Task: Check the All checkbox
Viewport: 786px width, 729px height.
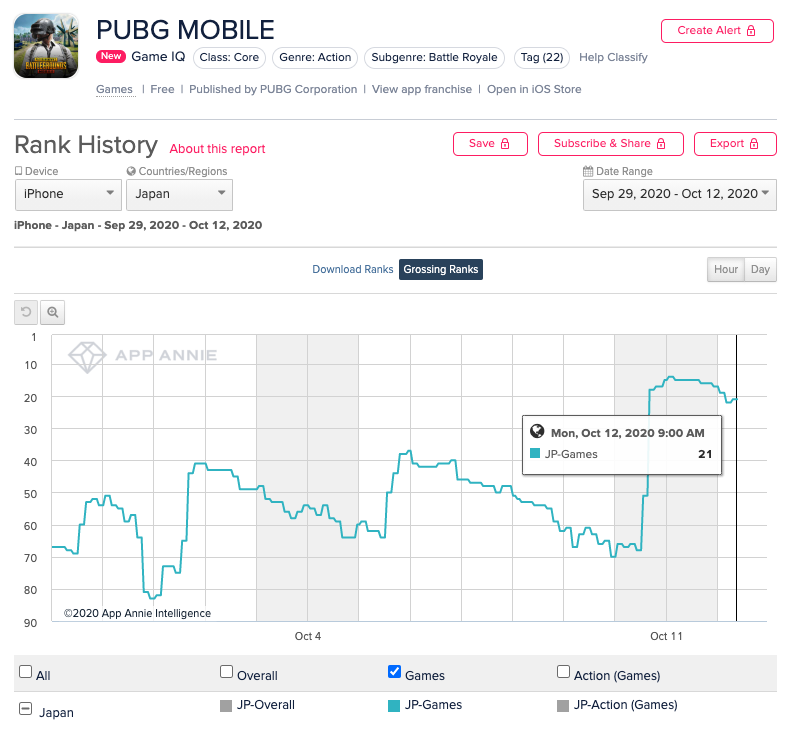Action: [26, 673]
